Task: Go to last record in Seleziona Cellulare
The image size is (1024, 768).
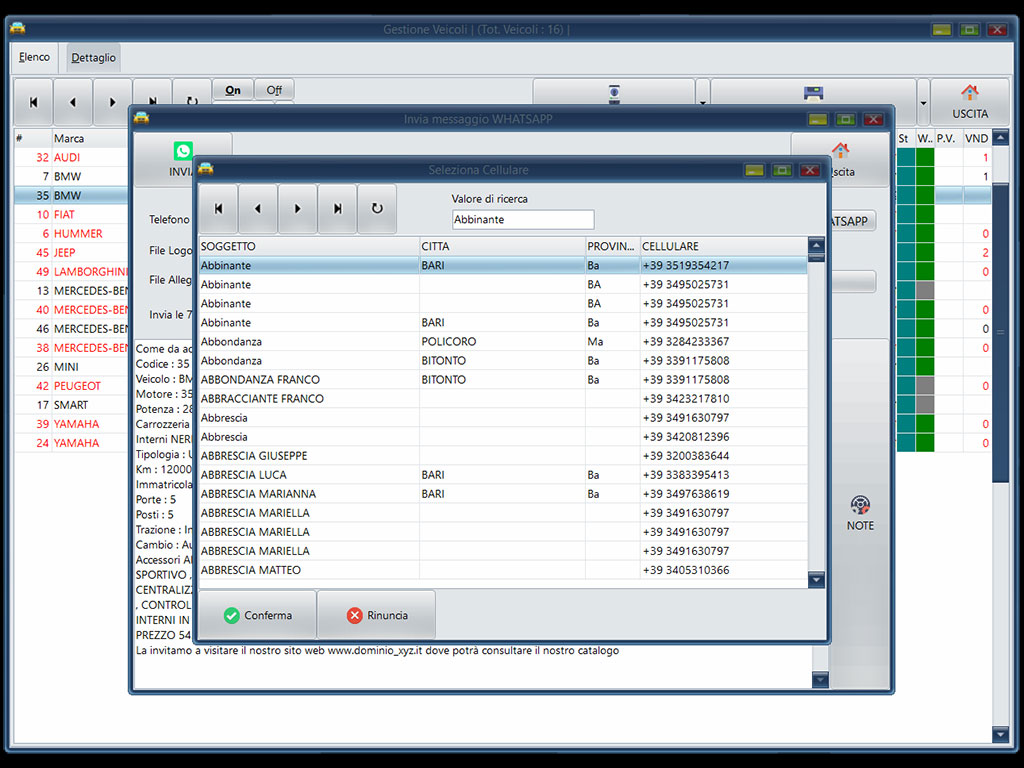Action: (x=338, y=208)
